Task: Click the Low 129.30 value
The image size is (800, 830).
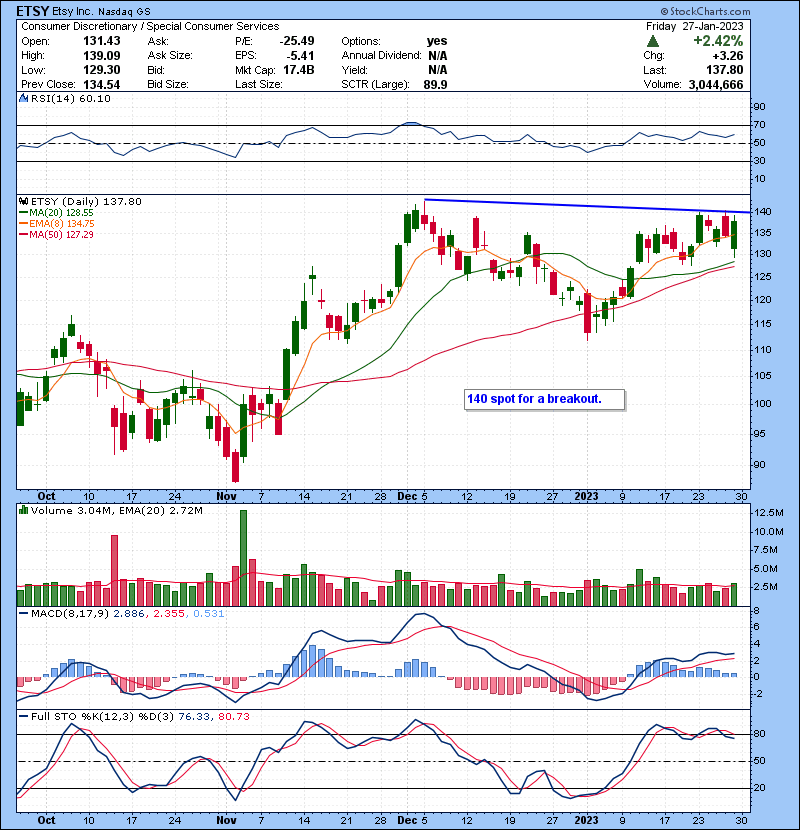Action: click(x=102, y=70)
